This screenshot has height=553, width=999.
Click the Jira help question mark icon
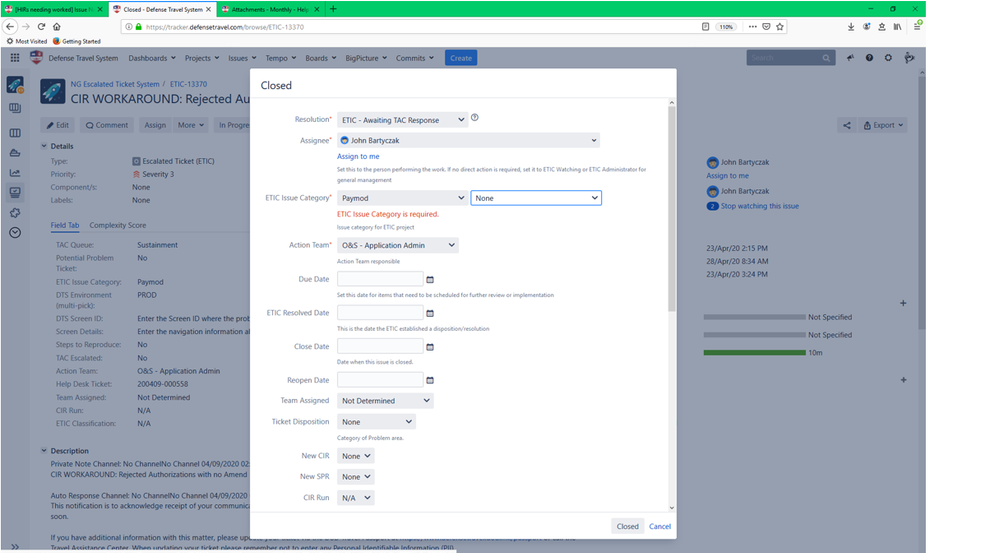pos(869,58)
